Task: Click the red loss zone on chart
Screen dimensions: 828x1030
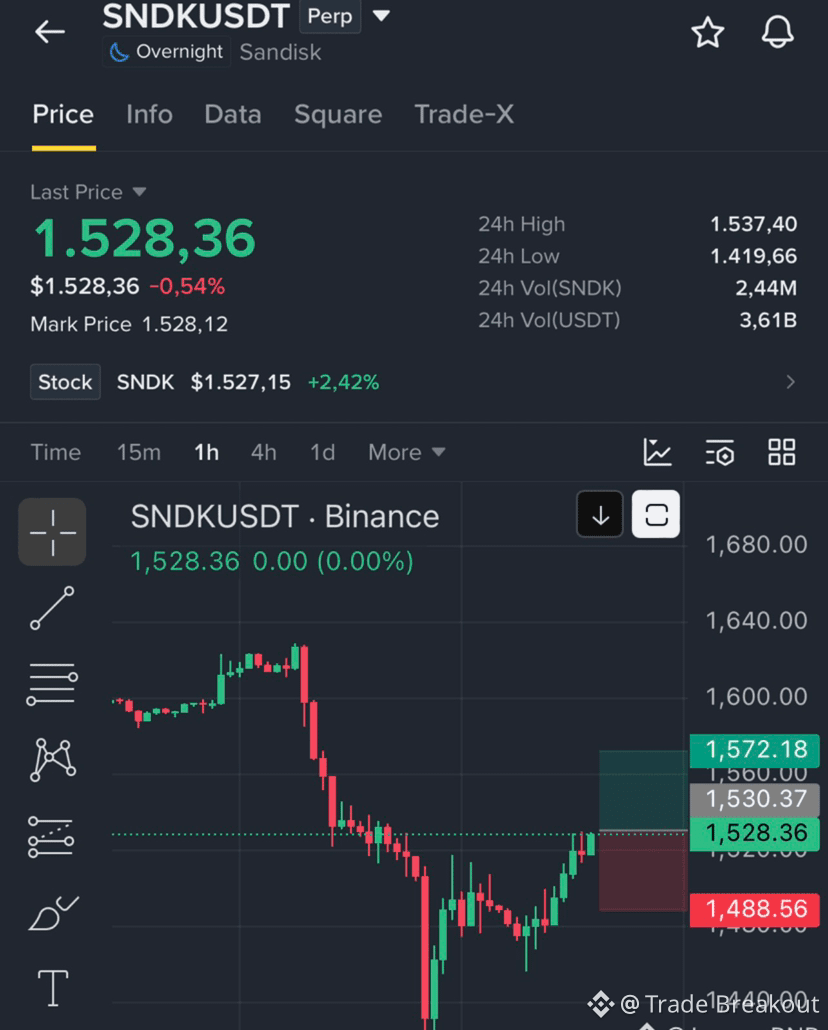Action: tap(643, 872)
